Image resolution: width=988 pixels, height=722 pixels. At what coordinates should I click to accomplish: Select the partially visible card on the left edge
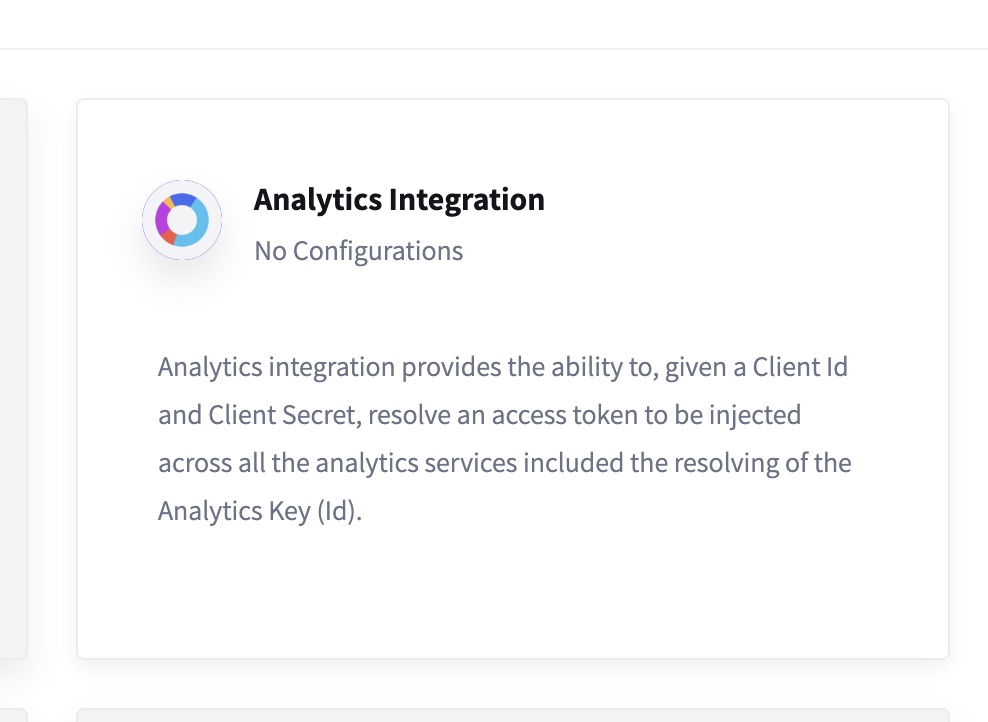tap(12, 378)
